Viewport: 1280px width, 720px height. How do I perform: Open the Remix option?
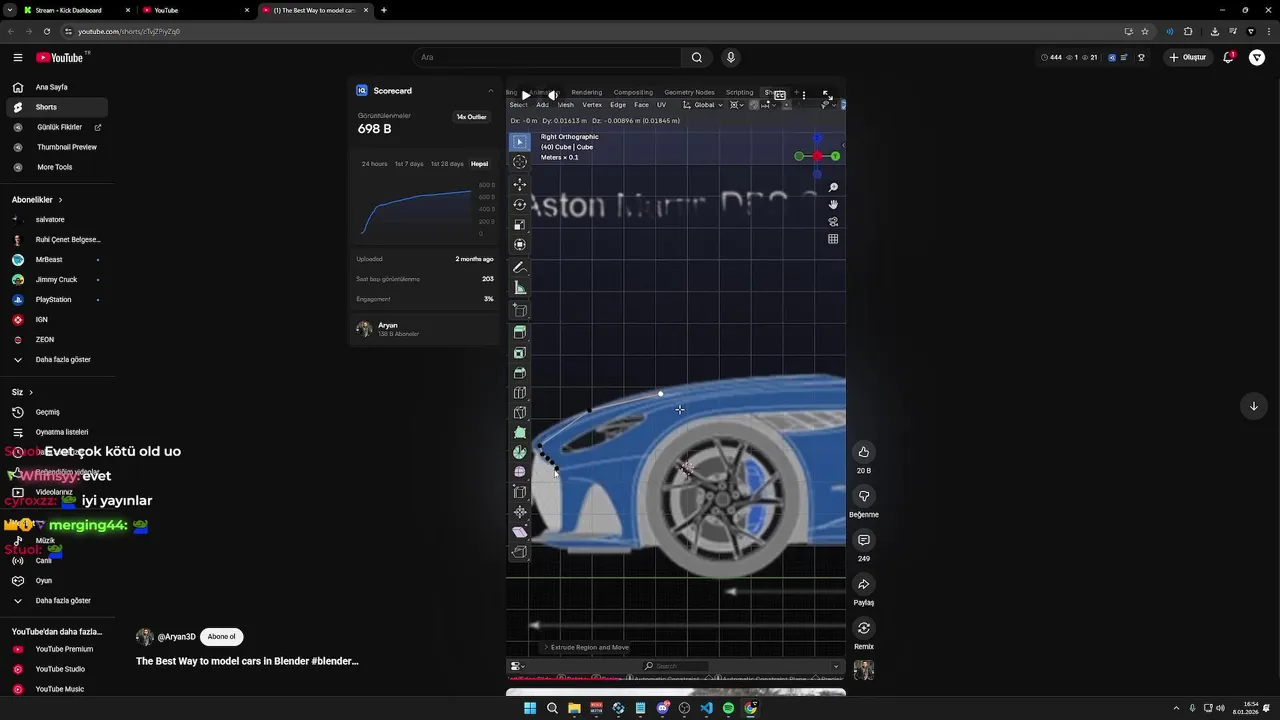click(x=864, y=628)
